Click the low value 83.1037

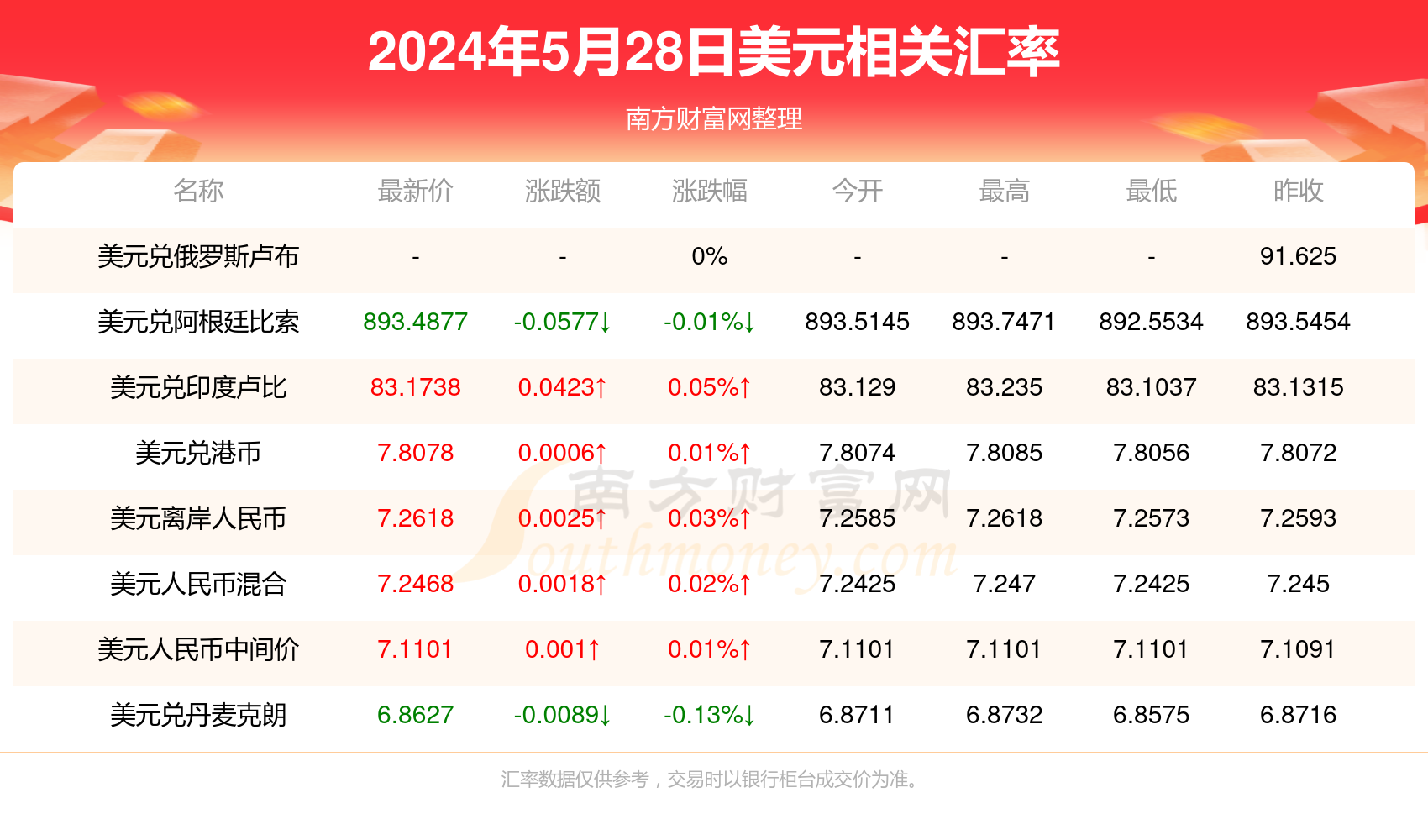pyautogui.click(x=1151, y=387)
